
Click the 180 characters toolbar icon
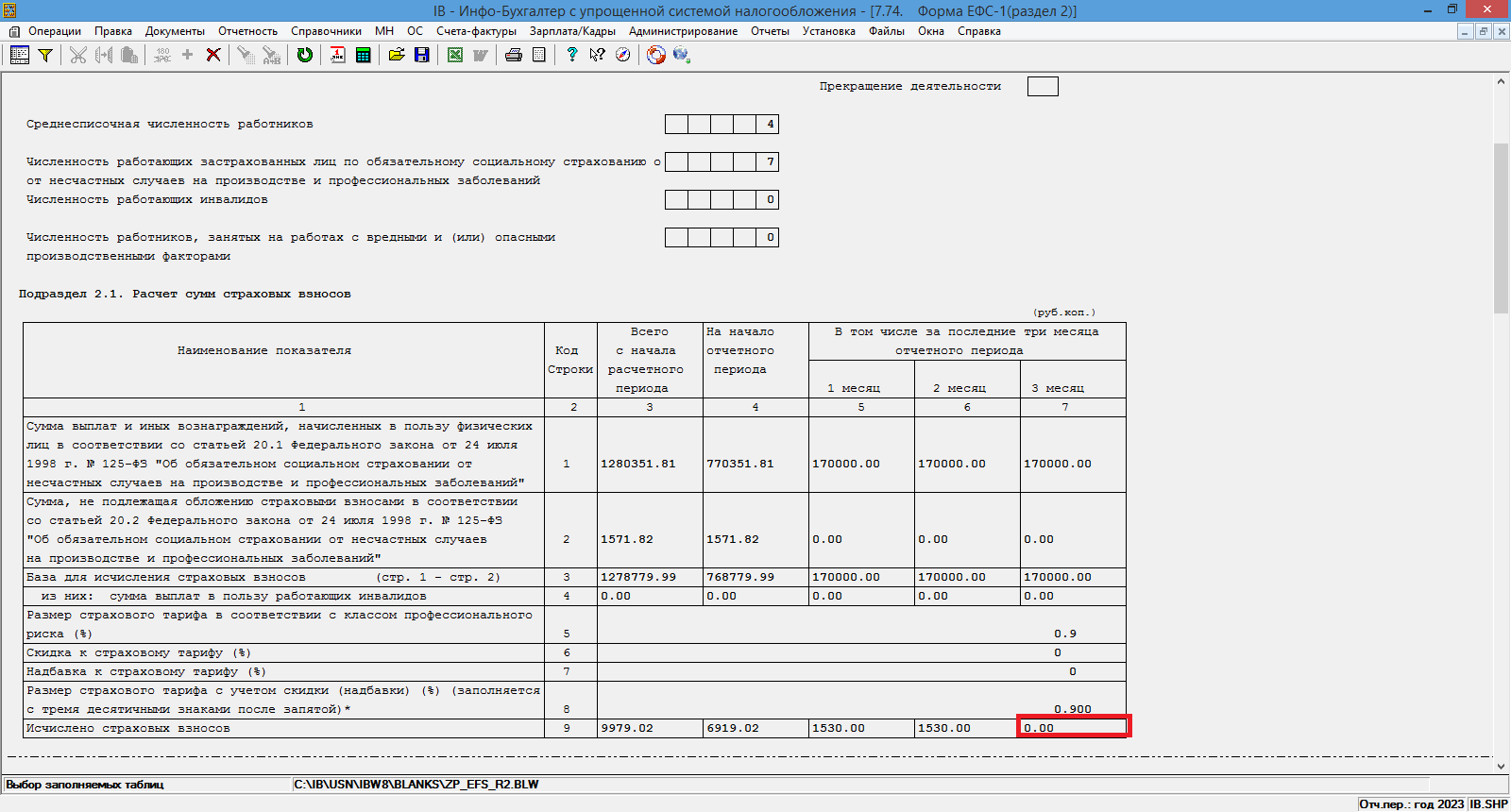(x=162, y=55)
